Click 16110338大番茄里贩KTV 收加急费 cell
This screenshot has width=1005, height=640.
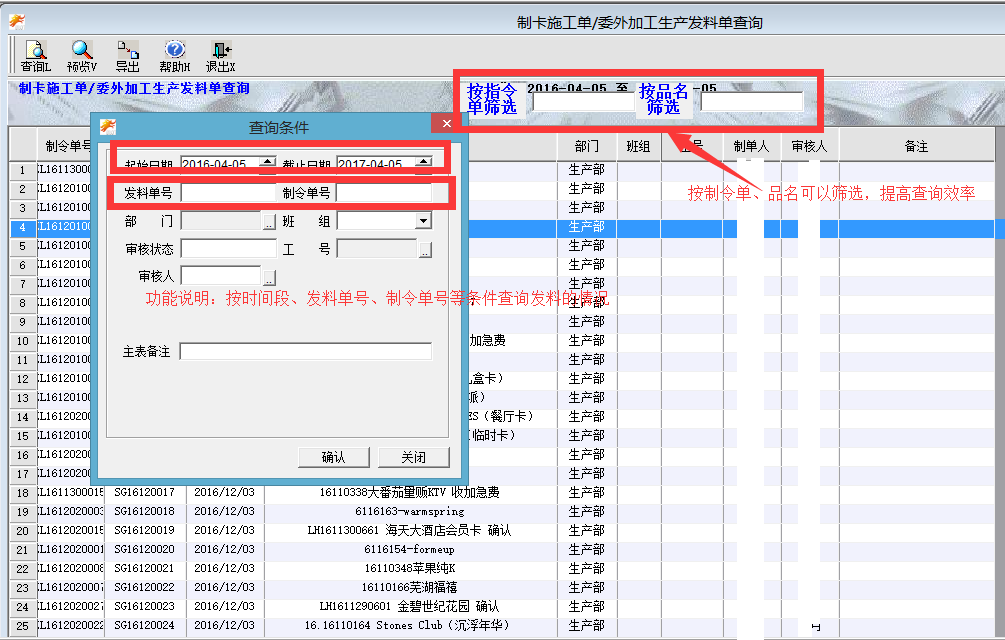tap(410, 492)
